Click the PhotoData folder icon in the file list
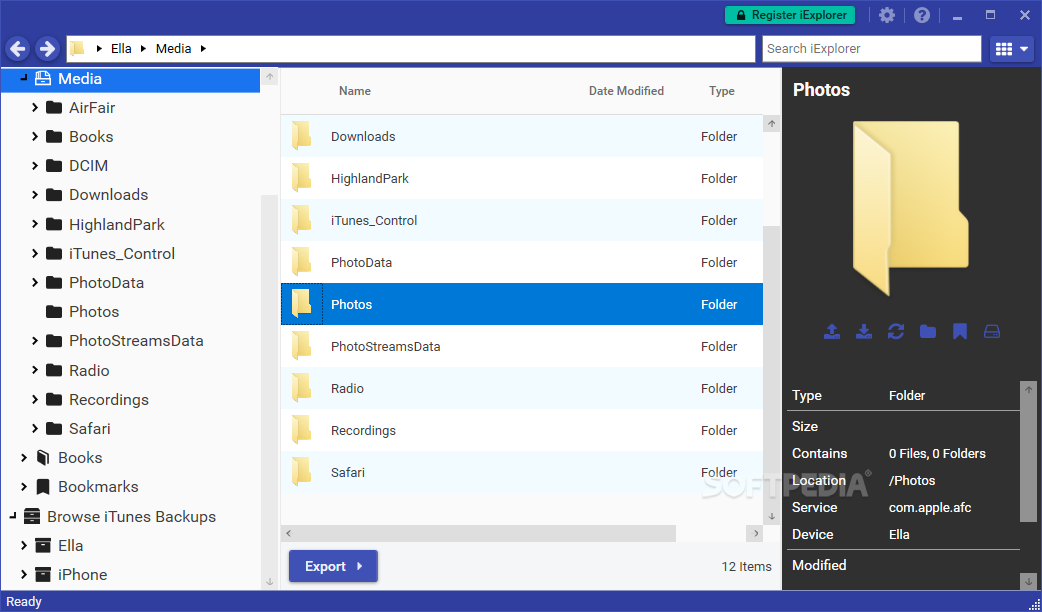Image resolution: width=1042 pixels, height=612 pixels. pos(302,262)
